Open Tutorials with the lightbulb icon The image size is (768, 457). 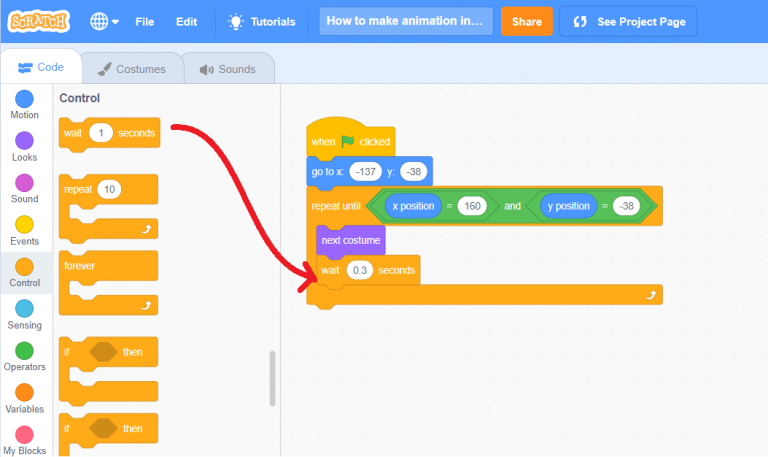point(261,21)
